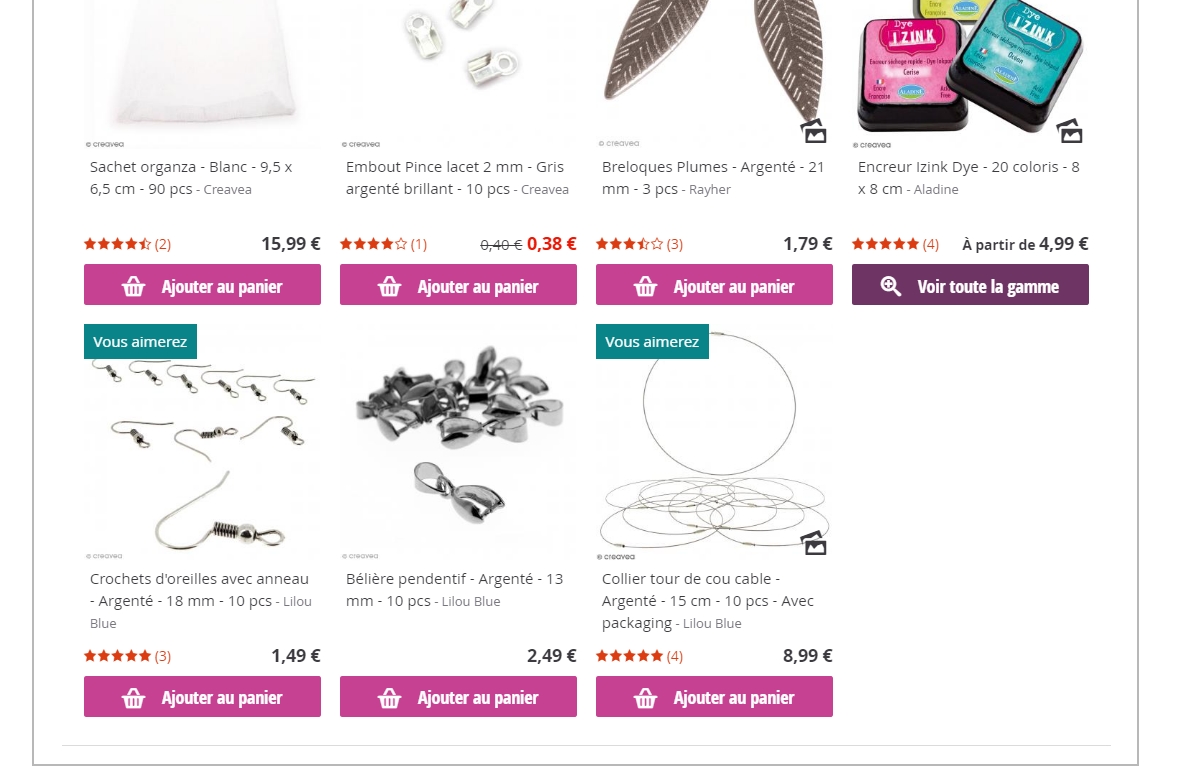1194x780 pixels.
Task: Click the star rating of Crochets d'oreilles
Action: 117,656
